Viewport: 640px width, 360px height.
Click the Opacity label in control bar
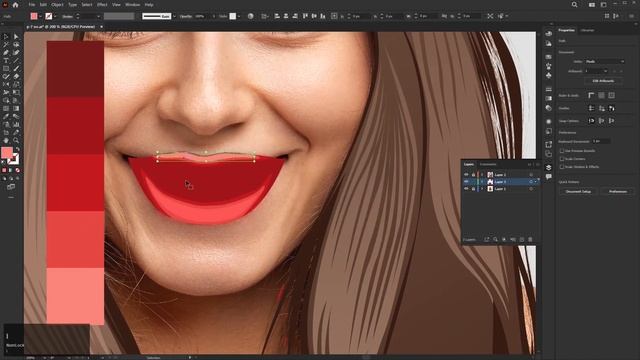tap(186, 16)
